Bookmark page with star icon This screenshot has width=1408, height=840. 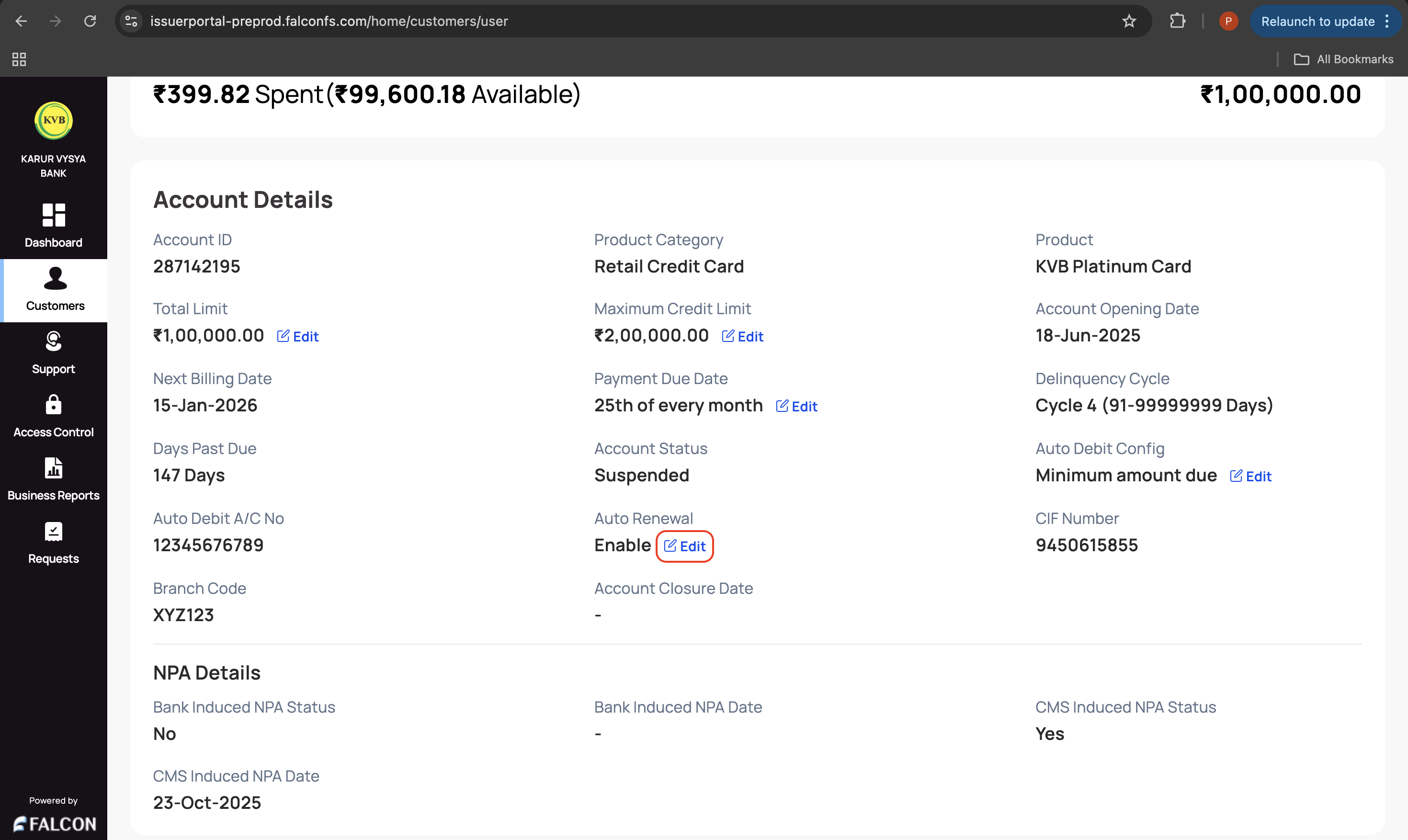click(x=1129, y=22)
